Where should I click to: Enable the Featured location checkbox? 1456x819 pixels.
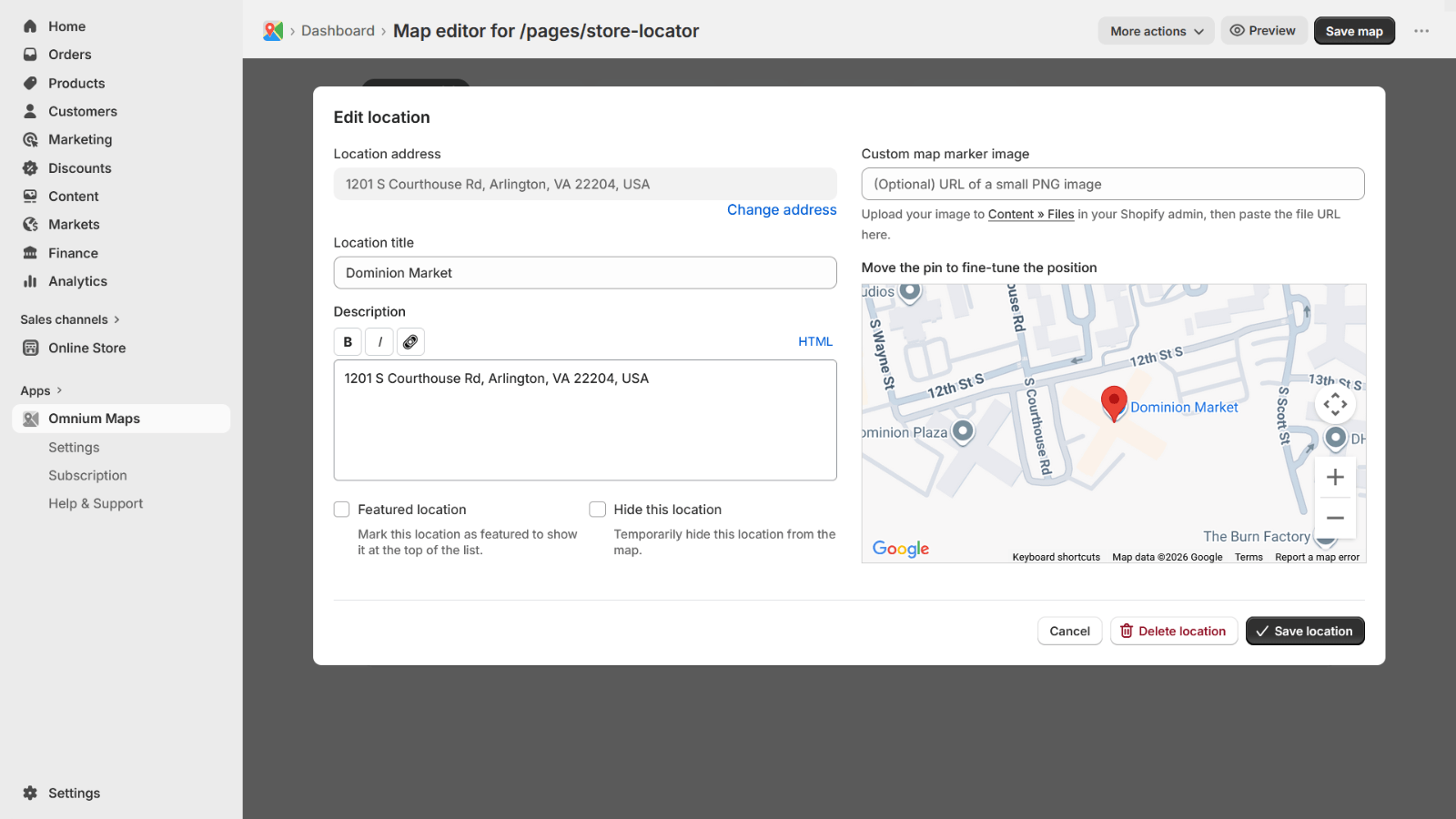341,510
